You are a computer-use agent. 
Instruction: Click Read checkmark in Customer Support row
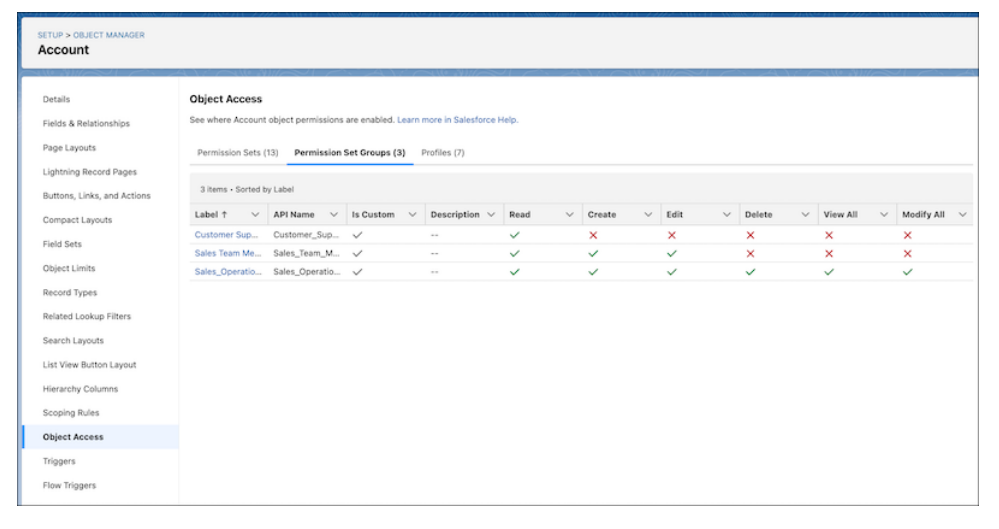click(514, 235)
